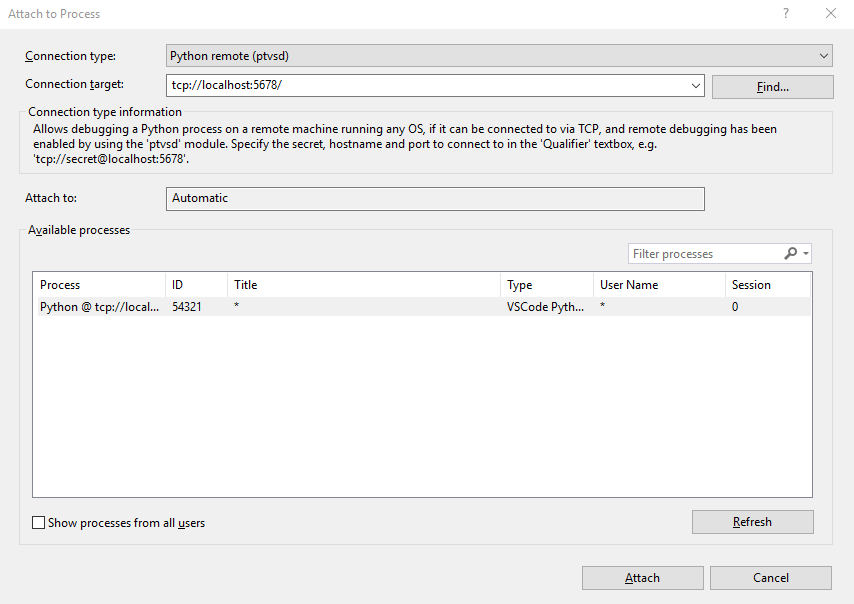Select the Python remote process row
Screen dimensions: 854x604
[x=300, y=306]
